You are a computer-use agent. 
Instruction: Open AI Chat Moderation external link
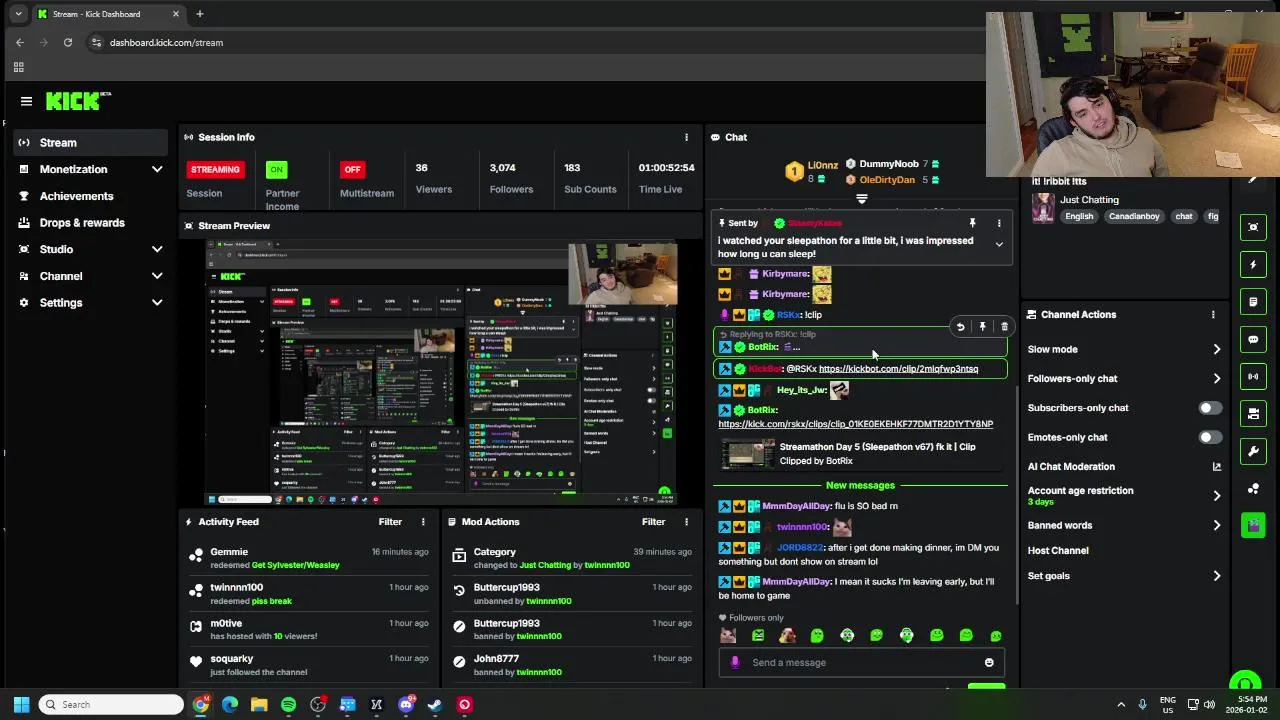(1216, 467)
